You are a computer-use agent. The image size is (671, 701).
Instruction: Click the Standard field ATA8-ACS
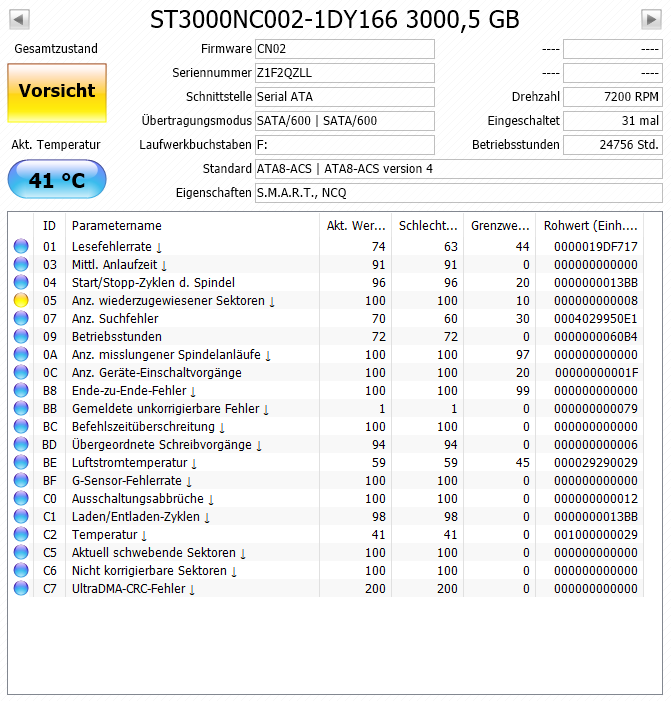tap(459, 169)
